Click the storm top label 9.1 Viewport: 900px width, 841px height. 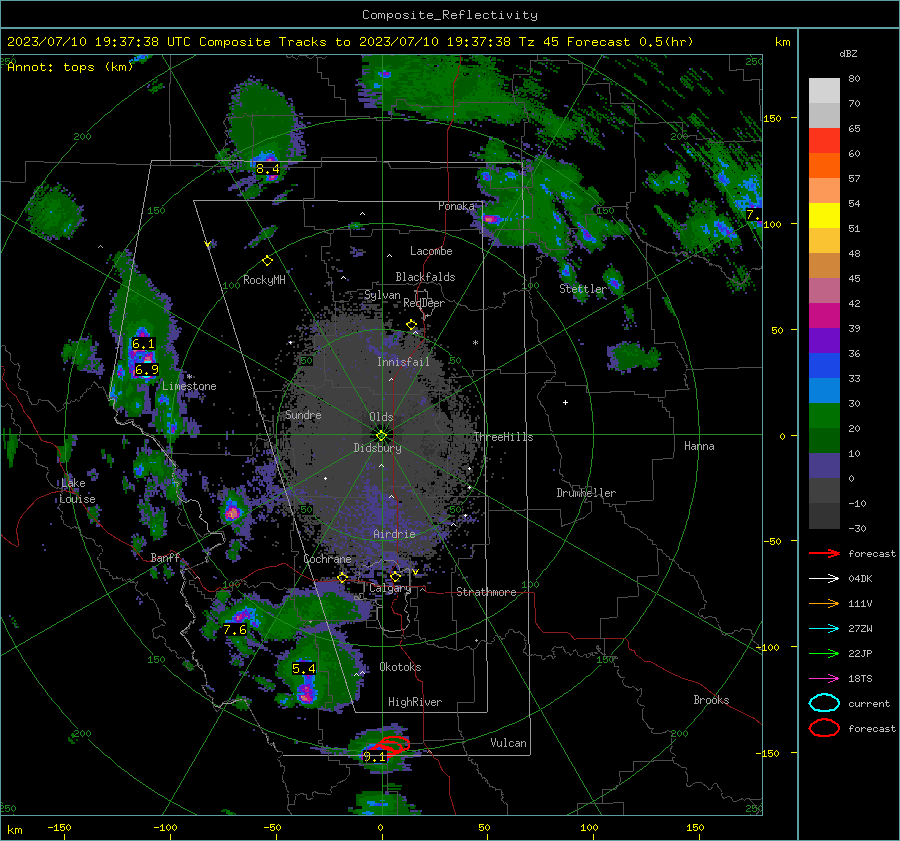(x=374, y=757)
